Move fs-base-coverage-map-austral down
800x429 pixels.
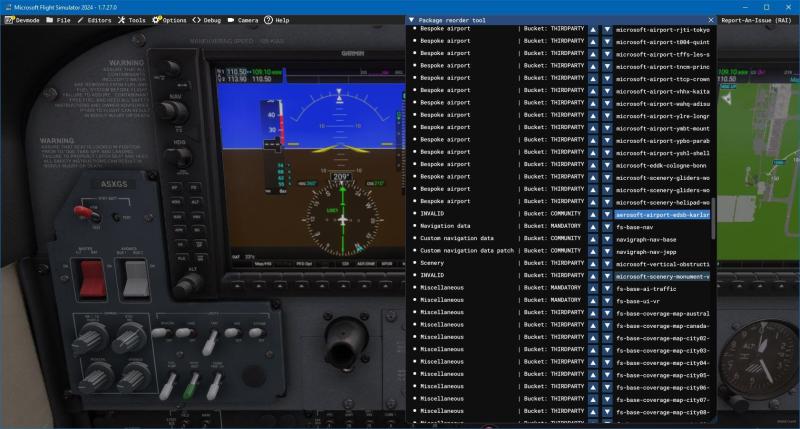(607, 313)
